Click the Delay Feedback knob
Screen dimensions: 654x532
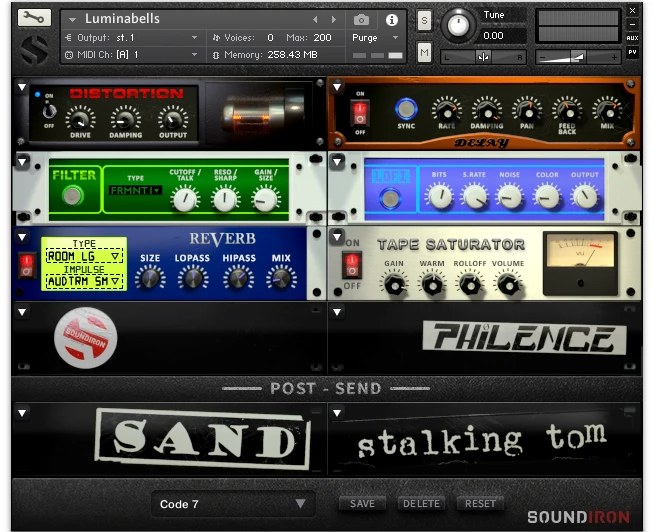click(x=567, y=112)
